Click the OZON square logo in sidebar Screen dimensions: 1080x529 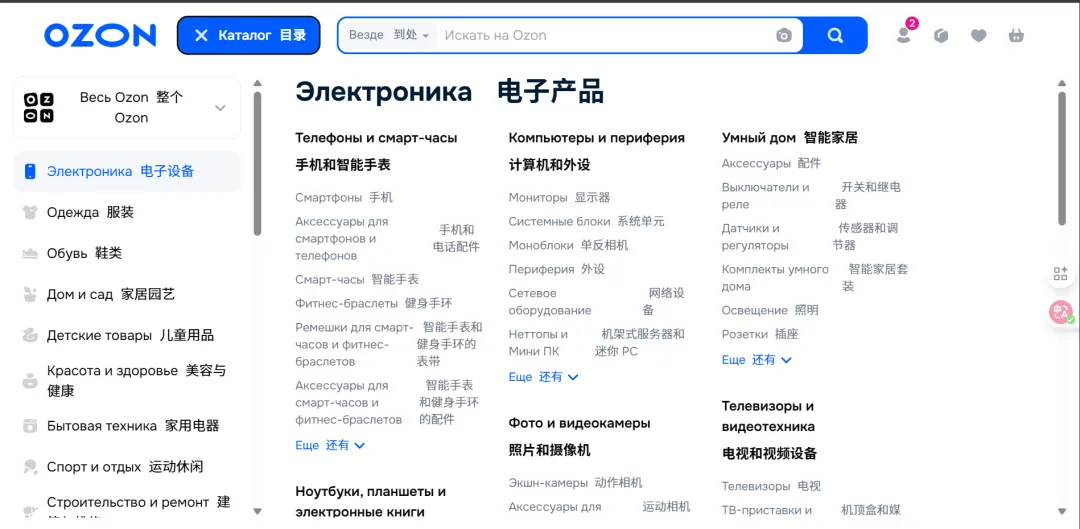pyautogui.click(x=39, y=107)
